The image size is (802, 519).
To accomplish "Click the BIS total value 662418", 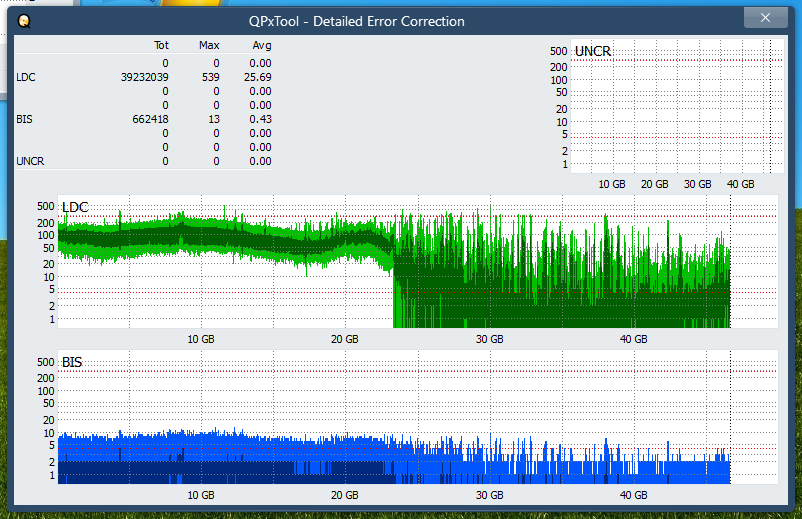I will pos(148,119).
